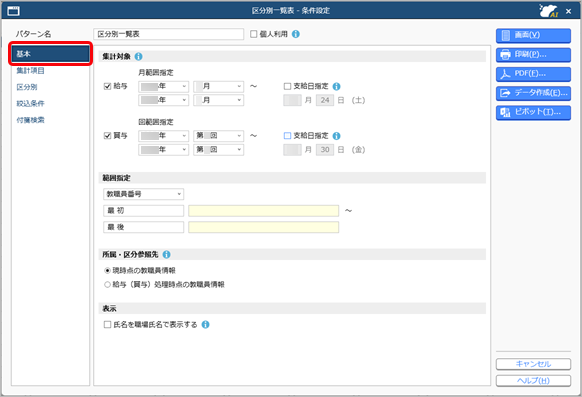This screenshot has width=582, height=397.
Task: Click the 最後 range input field
Action: (264, 227)
